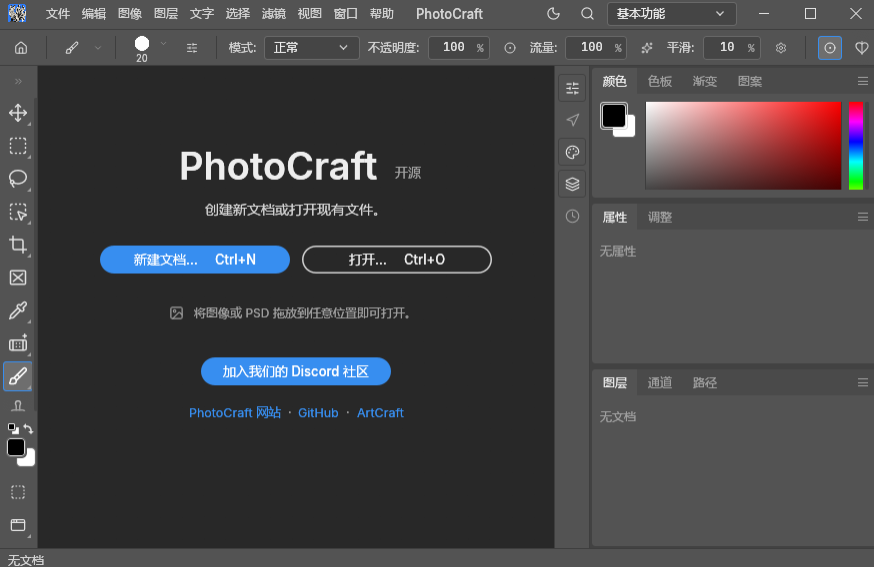This screenshot has width=874, height=567.
Task: Switch to the 色板 tab
Action: coord(660,81)
